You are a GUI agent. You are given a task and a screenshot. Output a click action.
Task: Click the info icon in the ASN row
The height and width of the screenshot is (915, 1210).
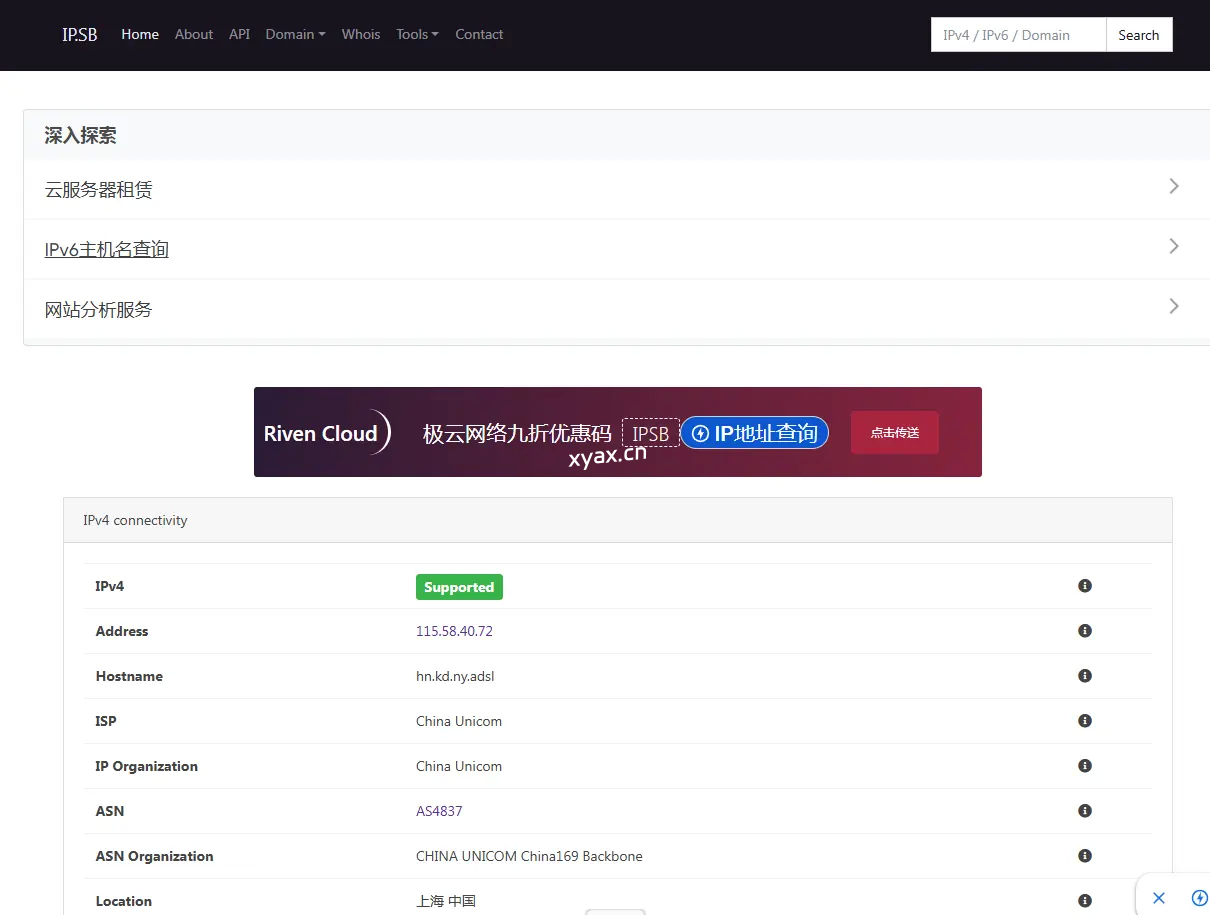click(1085, 811)
